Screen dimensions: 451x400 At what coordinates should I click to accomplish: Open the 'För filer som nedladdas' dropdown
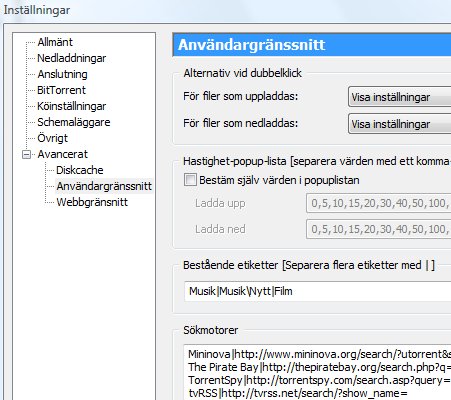[x=399, y=124]
